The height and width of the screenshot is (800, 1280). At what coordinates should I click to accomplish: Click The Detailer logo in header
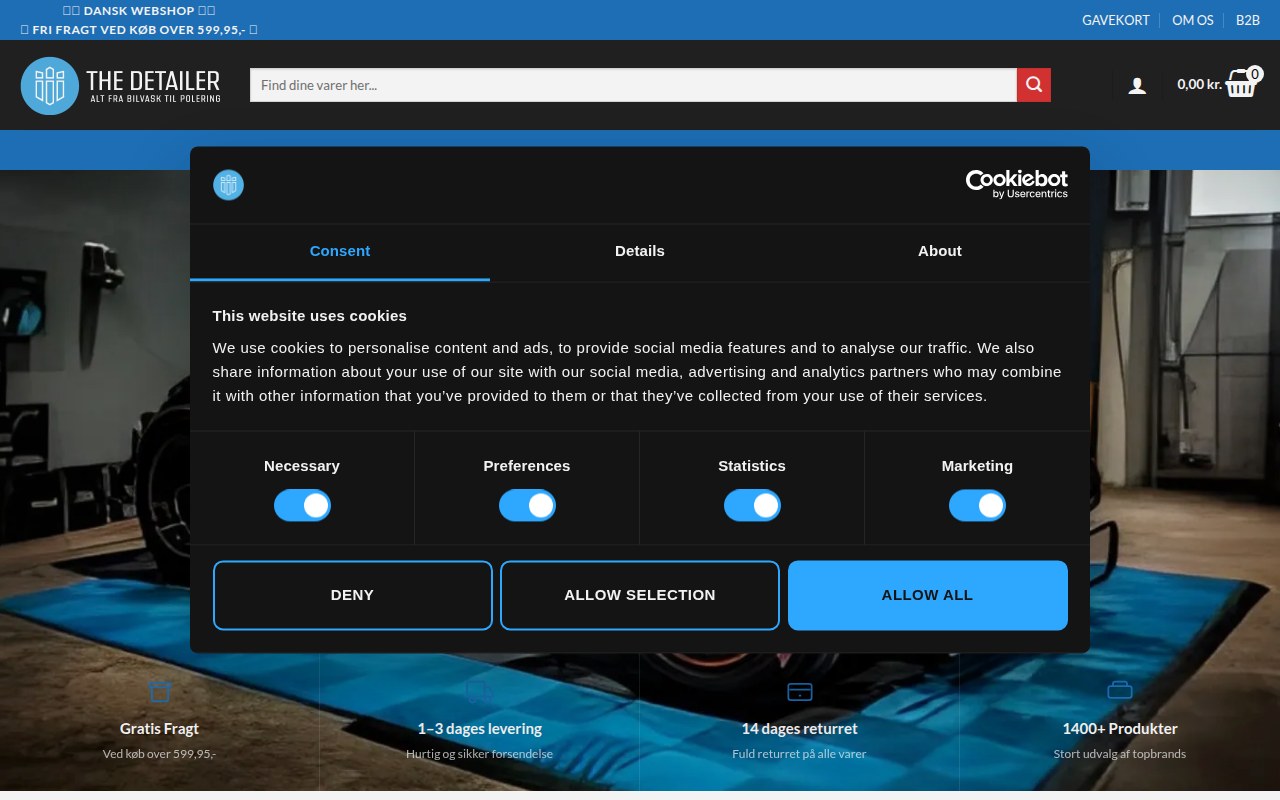[121, 85]
